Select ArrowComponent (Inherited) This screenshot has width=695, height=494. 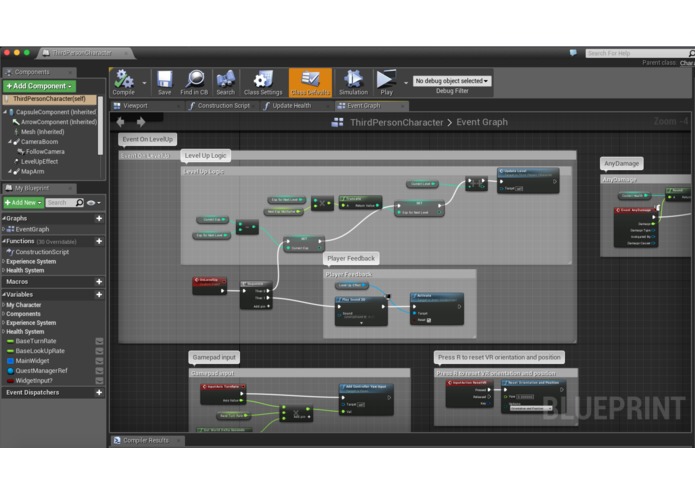59,122
